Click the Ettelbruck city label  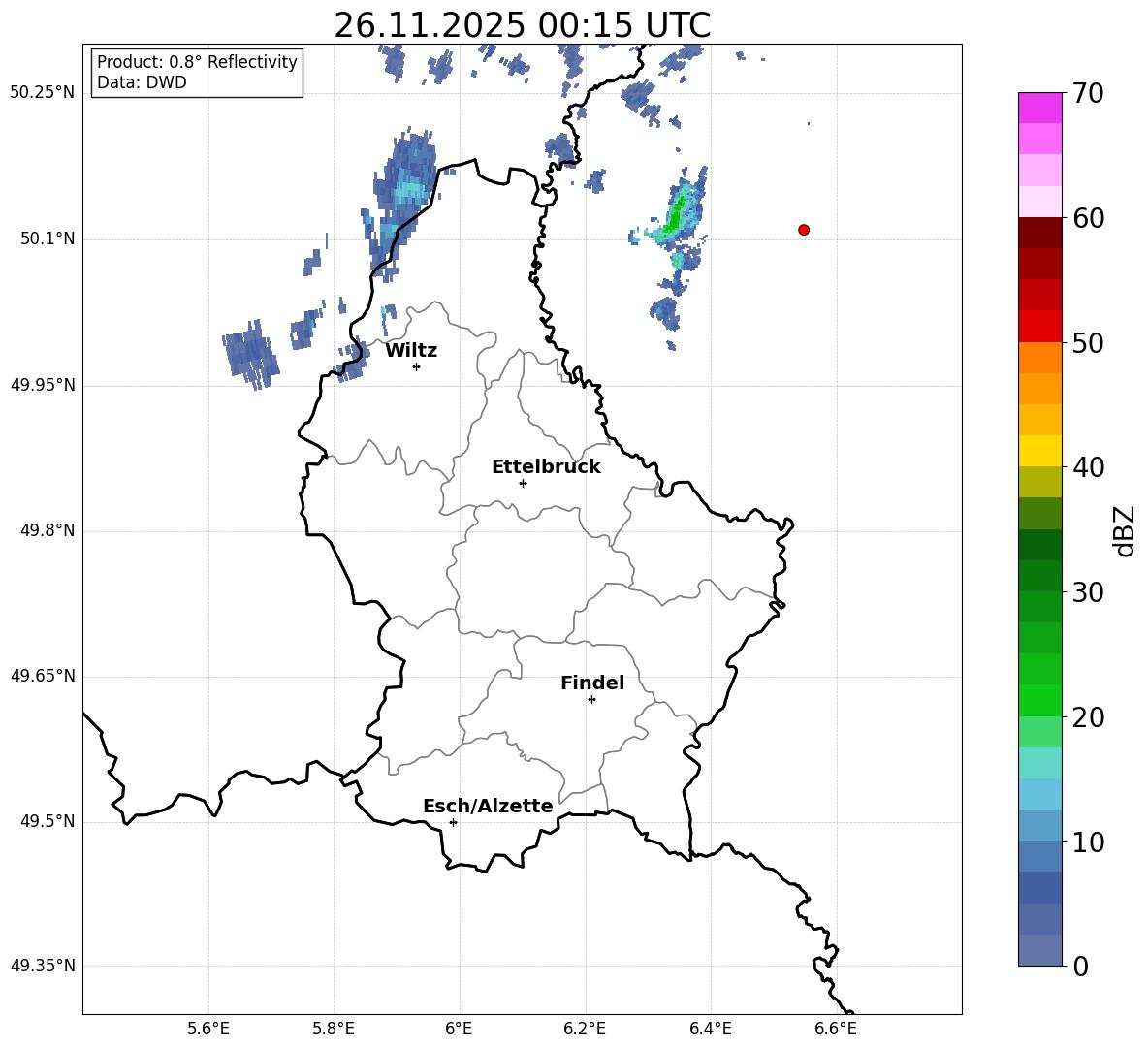pyautogui.click(x=546, y=467)
